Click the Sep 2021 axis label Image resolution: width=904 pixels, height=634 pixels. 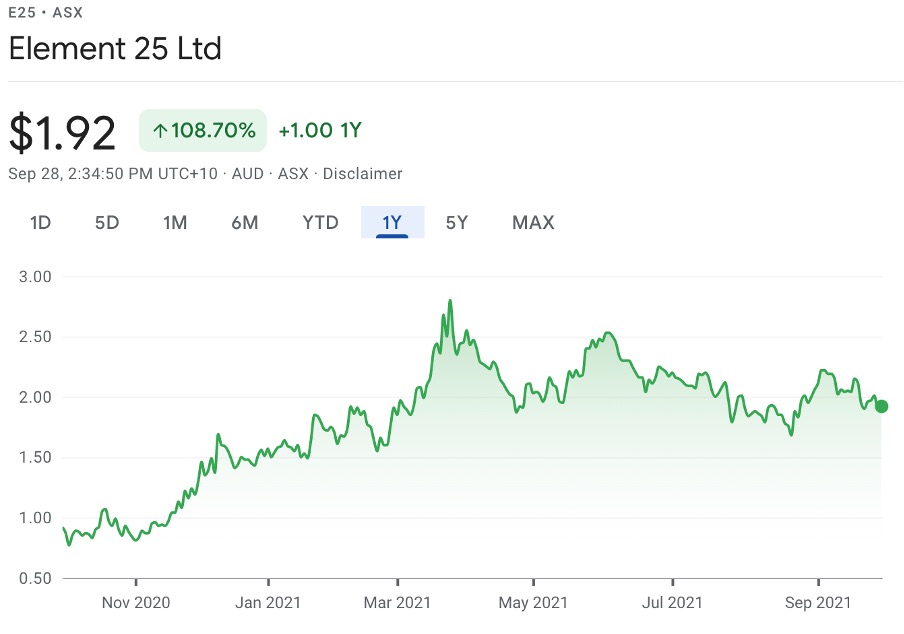tap(818, 603)
